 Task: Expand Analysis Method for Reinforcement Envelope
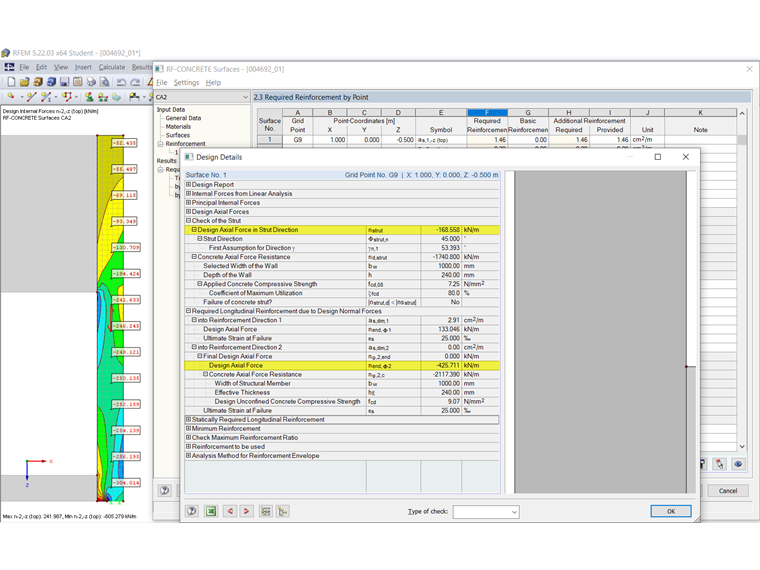189,456
